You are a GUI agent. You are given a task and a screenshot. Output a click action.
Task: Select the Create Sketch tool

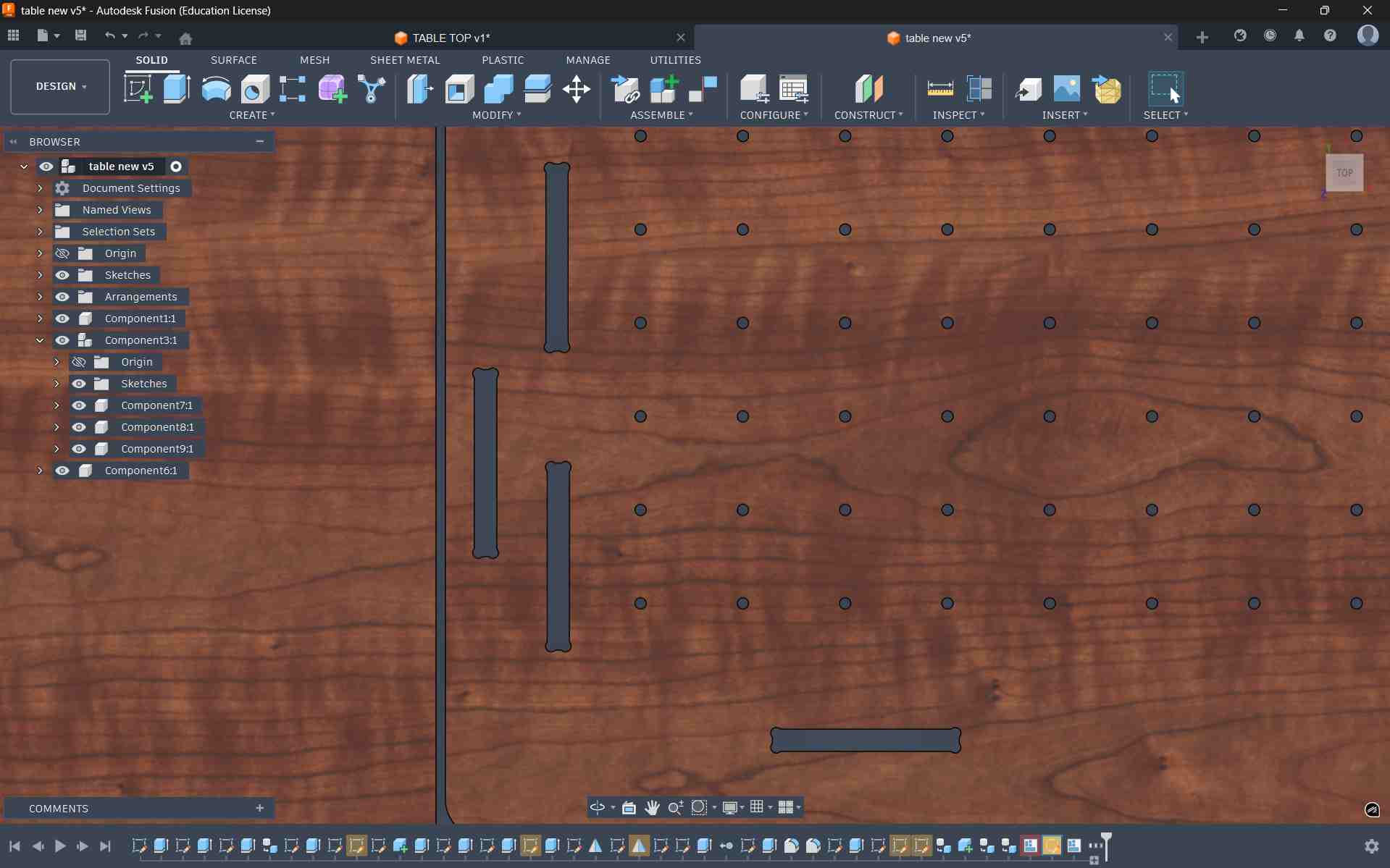coord(138,89)
